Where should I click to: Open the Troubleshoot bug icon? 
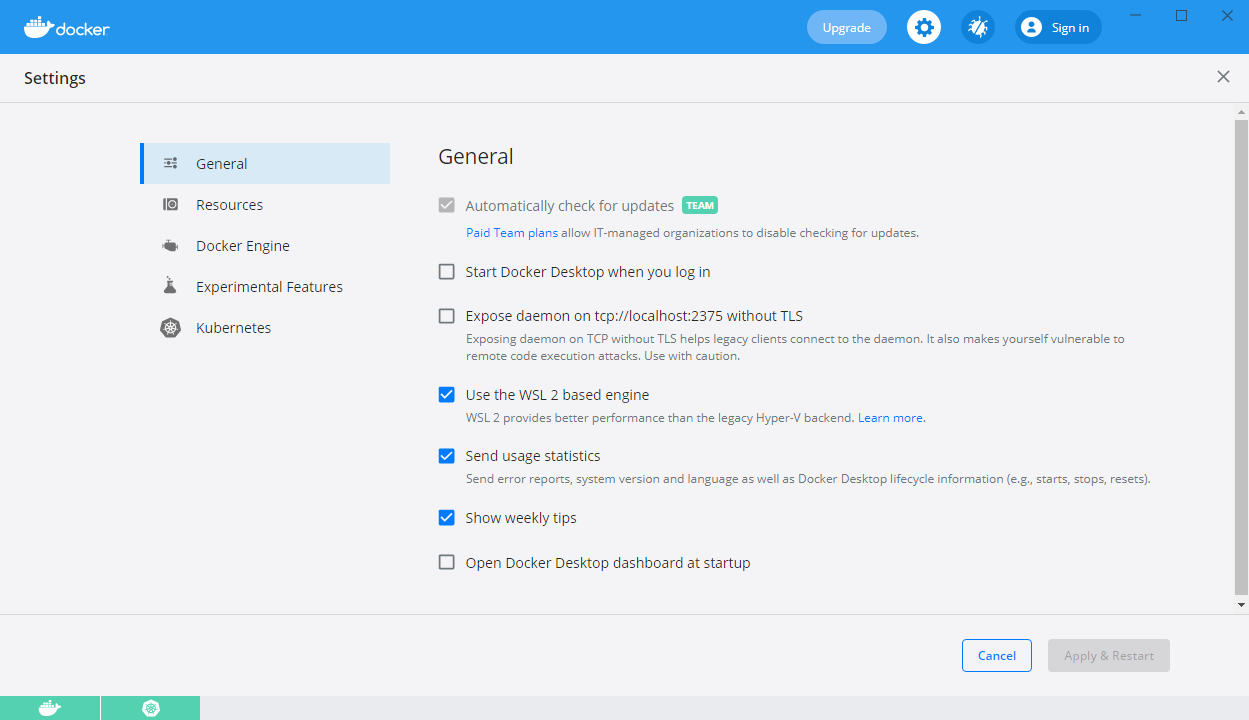977,27
